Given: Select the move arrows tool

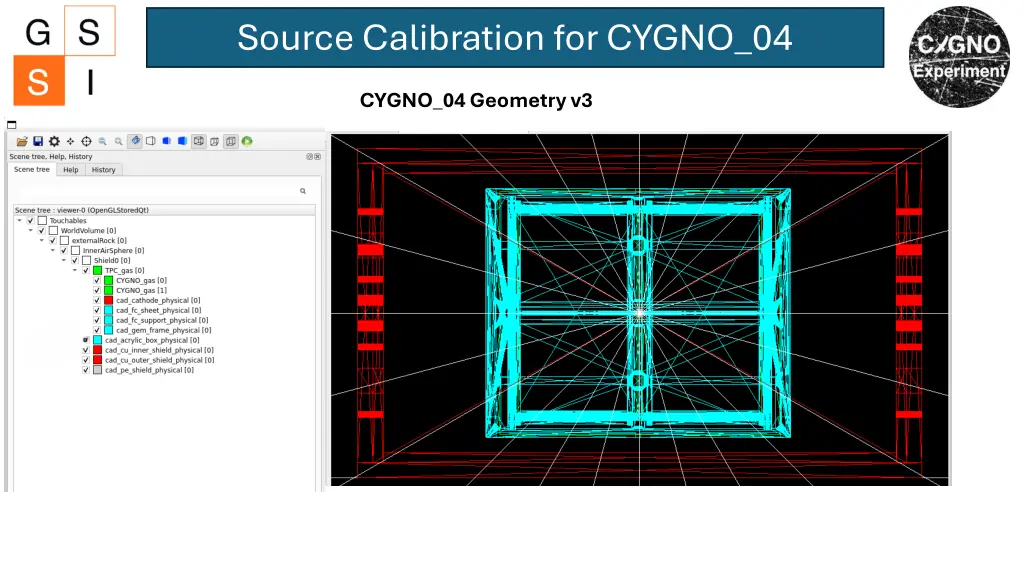Looking at the screenshot, I should 70,142.
